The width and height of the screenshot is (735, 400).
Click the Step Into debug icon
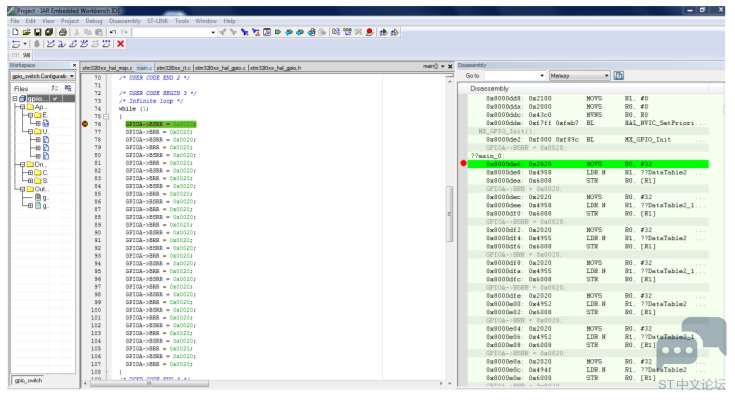pos(61,44)
